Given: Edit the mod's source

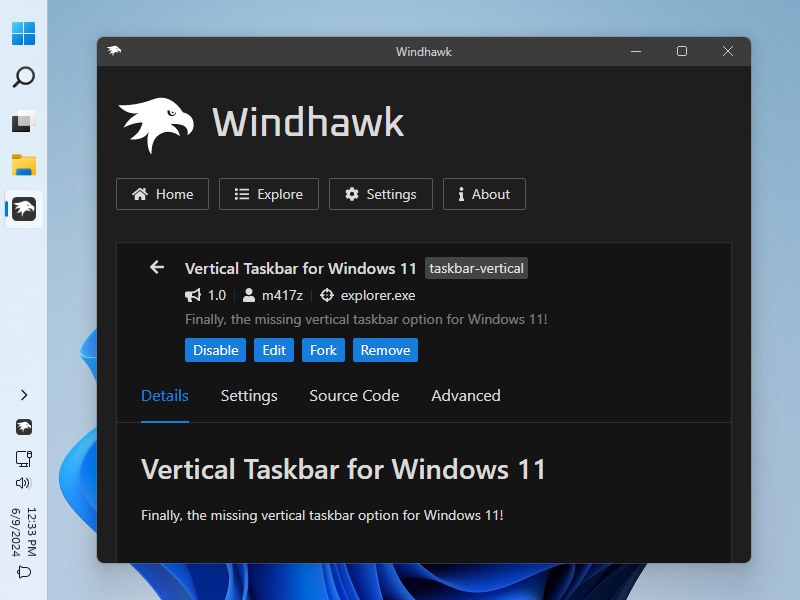Looking at the screenshot, I should [x=273, y=350].
